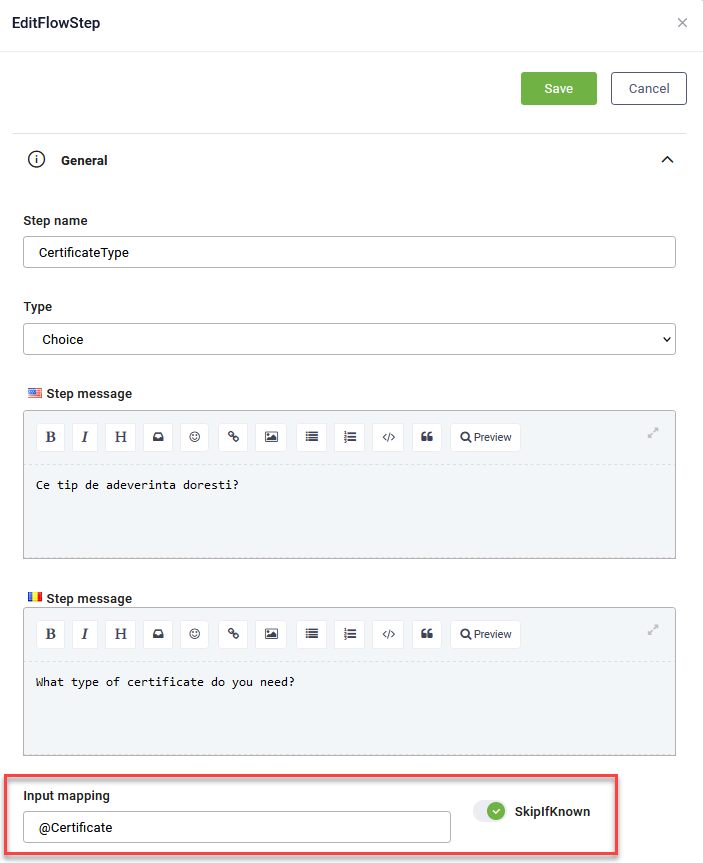Apply bold in first Step message editor
The image size is (703, 863).
click(x=51, y=437)
